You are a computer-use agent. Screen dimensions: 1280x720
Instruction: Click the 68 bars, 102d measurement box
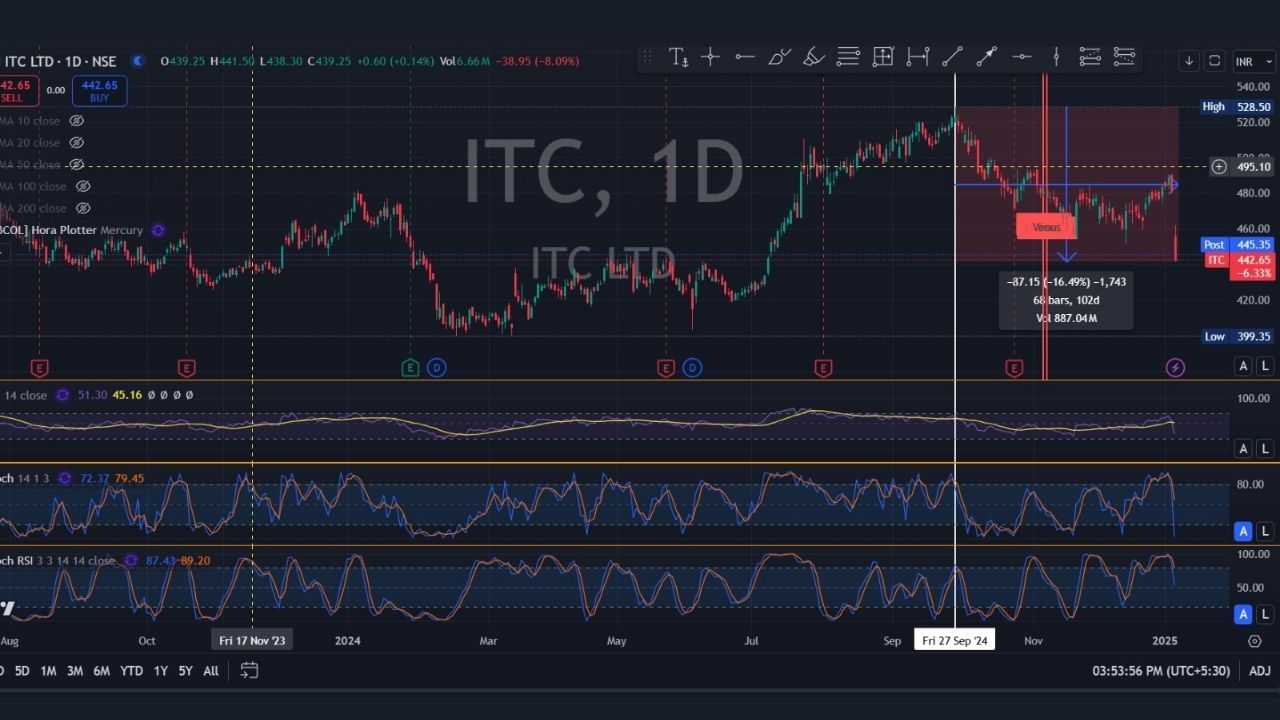1066,300
